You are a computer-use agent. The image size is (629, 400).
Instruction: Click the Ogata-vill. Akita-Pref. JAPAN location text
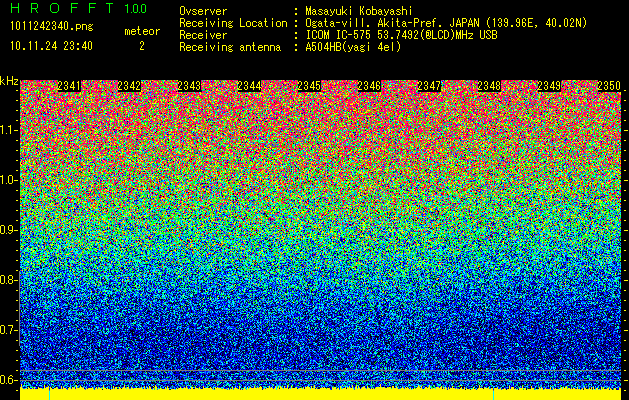[446, 23]
